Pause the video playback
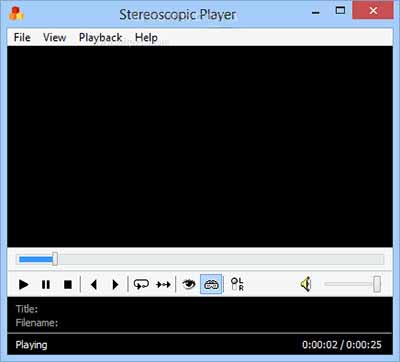This screenshot has height=362, width=400. coord(46,284)
